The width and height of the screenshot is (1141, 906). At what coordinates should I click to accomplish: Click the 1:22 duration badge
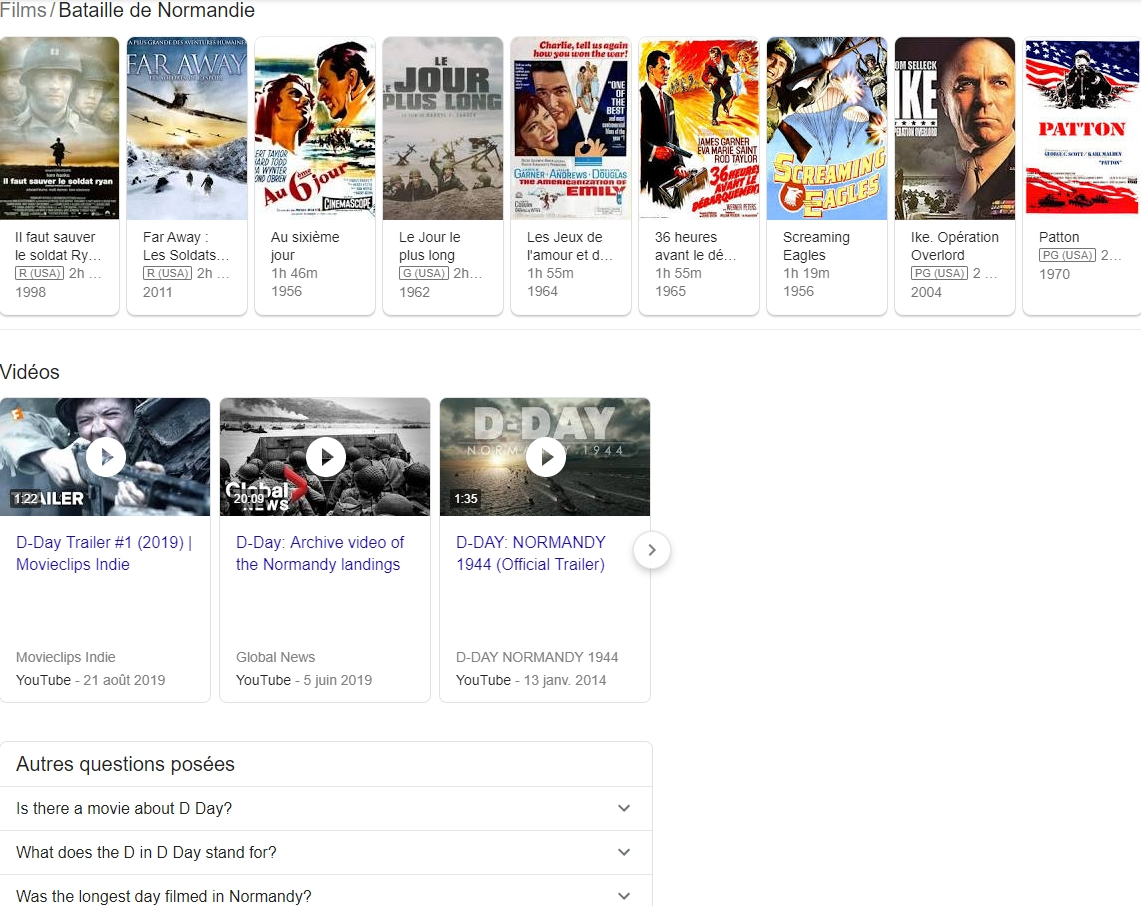(26, 498)
